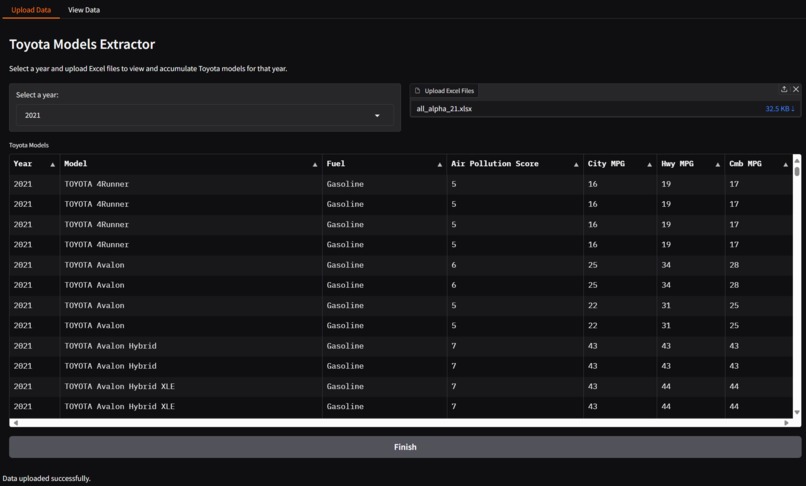806x486 pixels.
Task: Sort by Hwy MPG arrow
Action: tap(717, 165)
